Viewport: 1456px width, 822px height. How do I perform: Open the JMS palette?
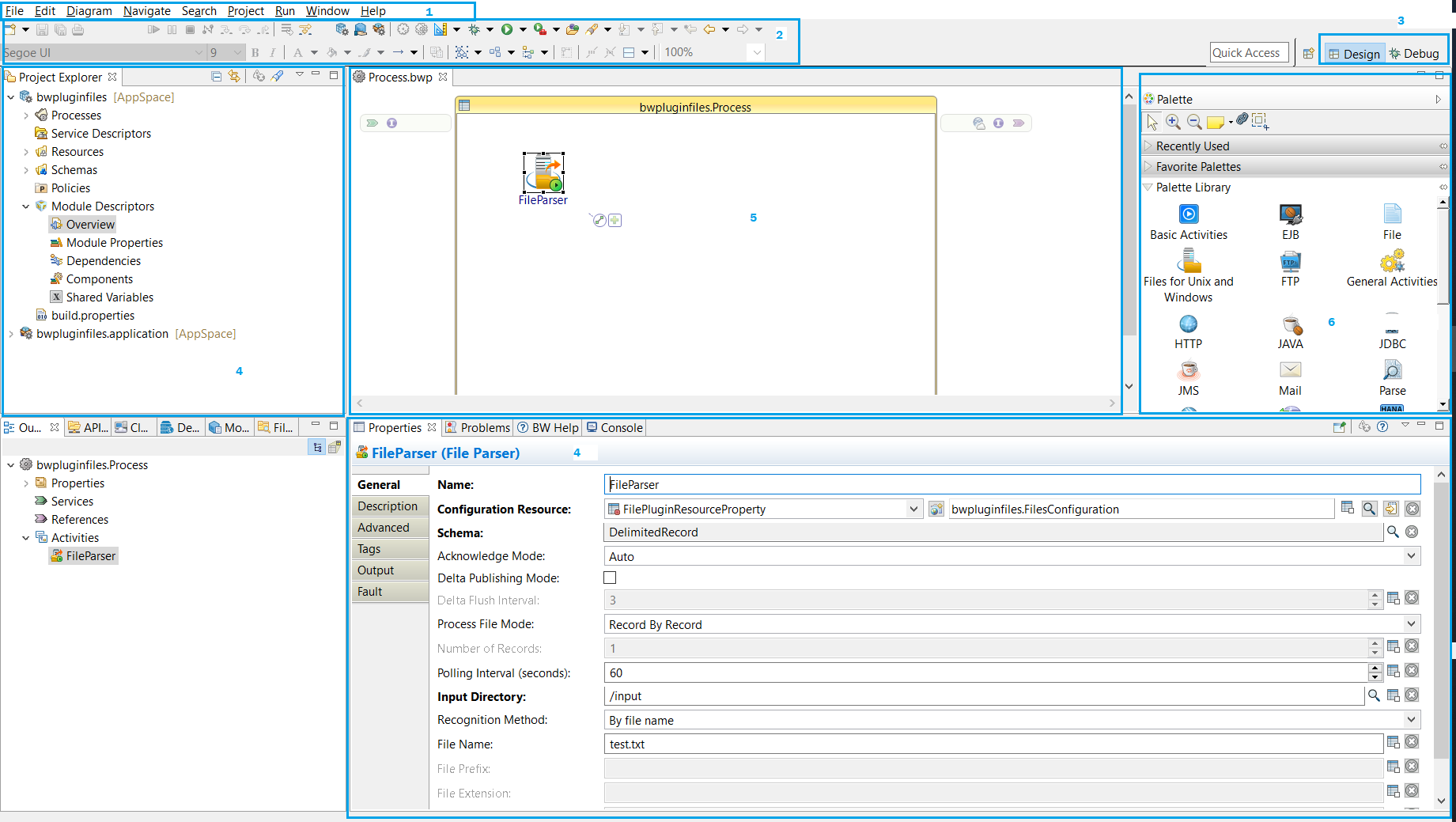(1188, 379)
